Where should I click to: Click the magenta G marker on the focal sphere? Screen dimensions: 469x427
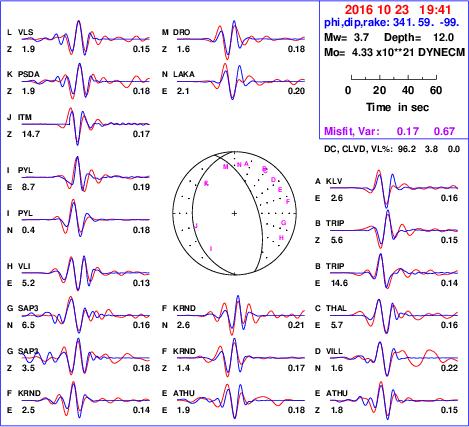(284, 223)
